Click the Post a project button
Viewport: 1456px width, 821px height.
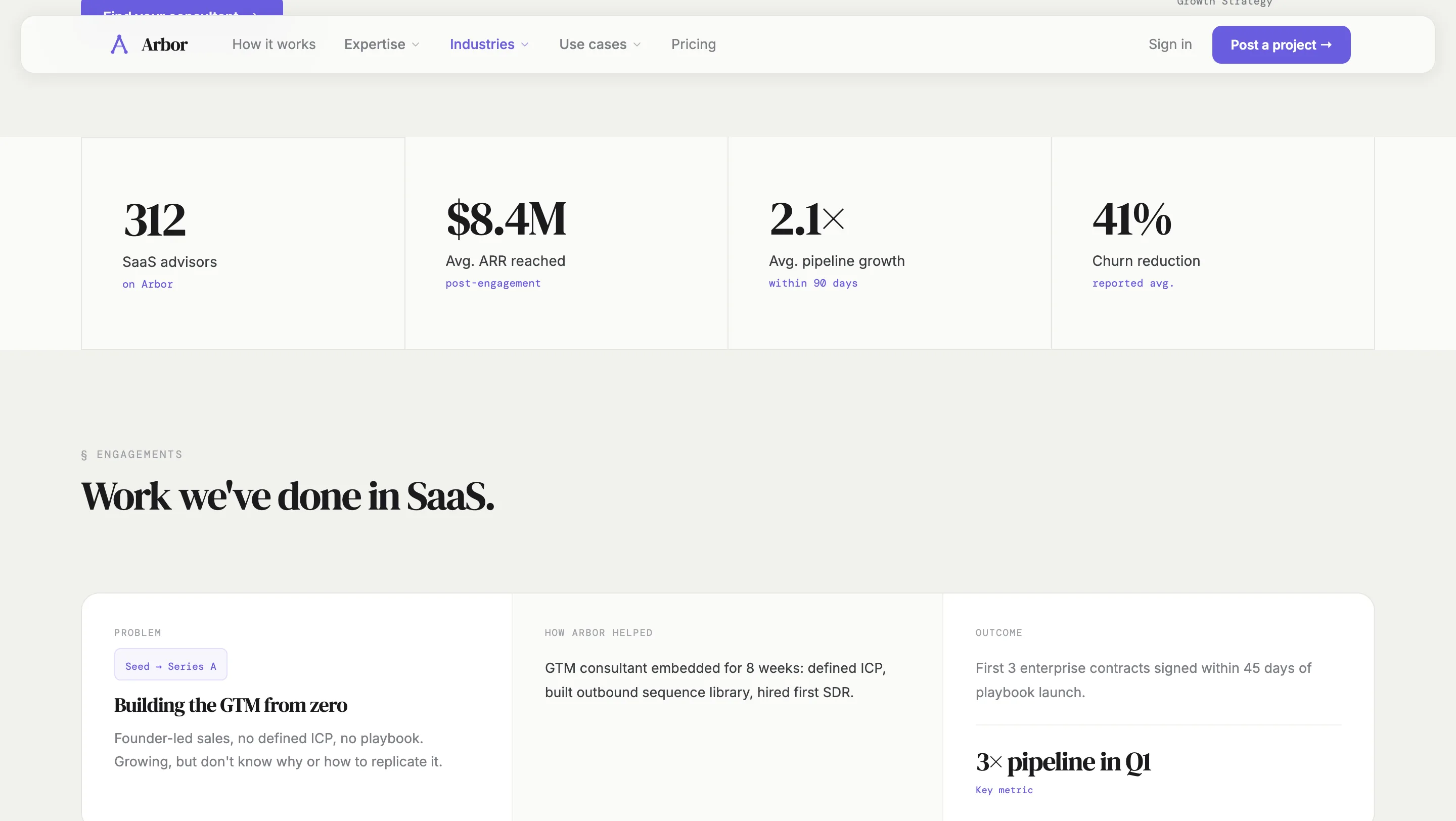click(x=1281, y=44)
